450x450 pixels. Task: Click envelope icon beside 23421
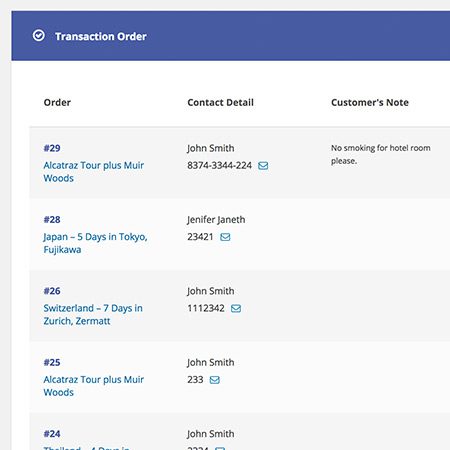point(225,237)
